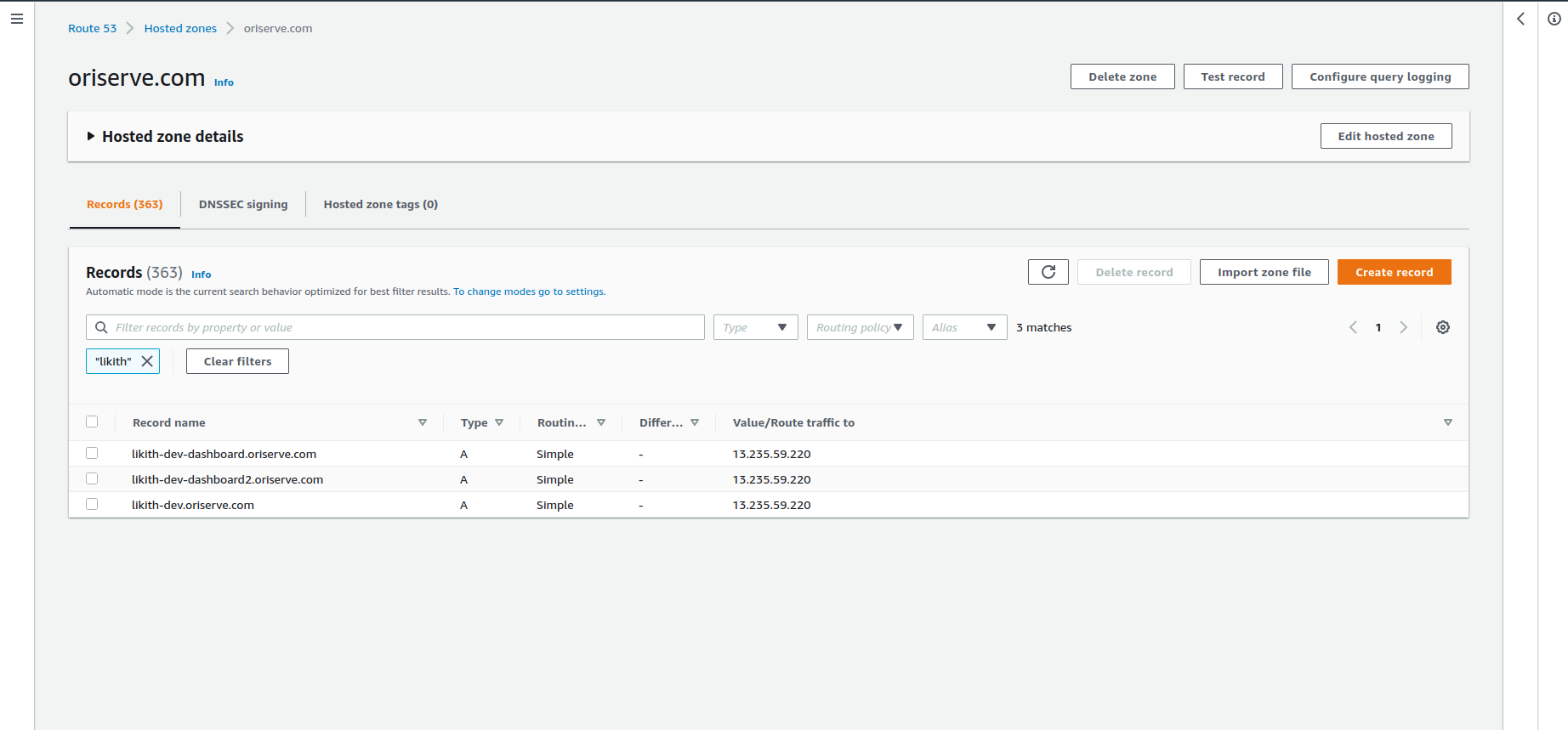This screenshot has width=1568, height=730.
Task: Sort by Record name column arrow
Action: [x=423, y=422]
